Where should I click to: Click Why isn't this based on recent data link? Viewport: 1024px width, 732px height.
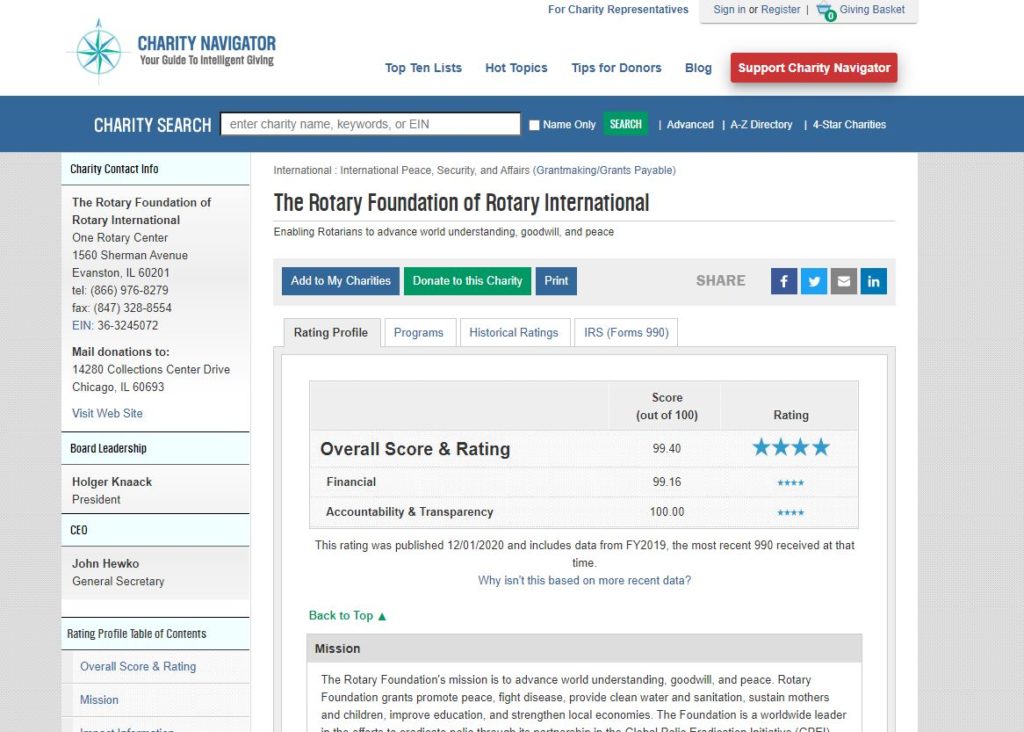point(584,581)
